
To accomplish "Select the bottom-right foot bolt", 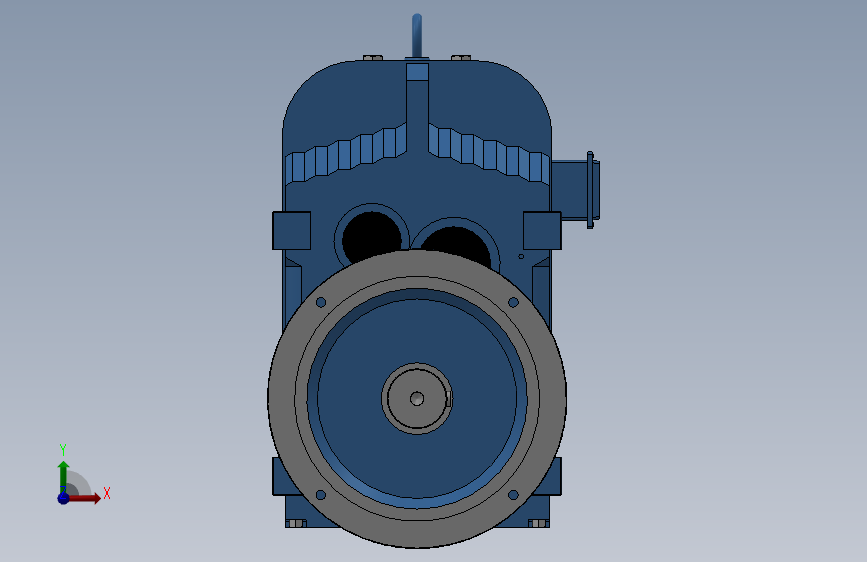I will (539, 523).
